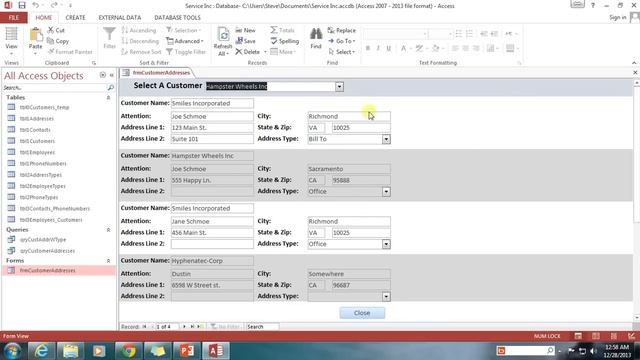Open Select A Customer dropdown

tap(339, 87)
